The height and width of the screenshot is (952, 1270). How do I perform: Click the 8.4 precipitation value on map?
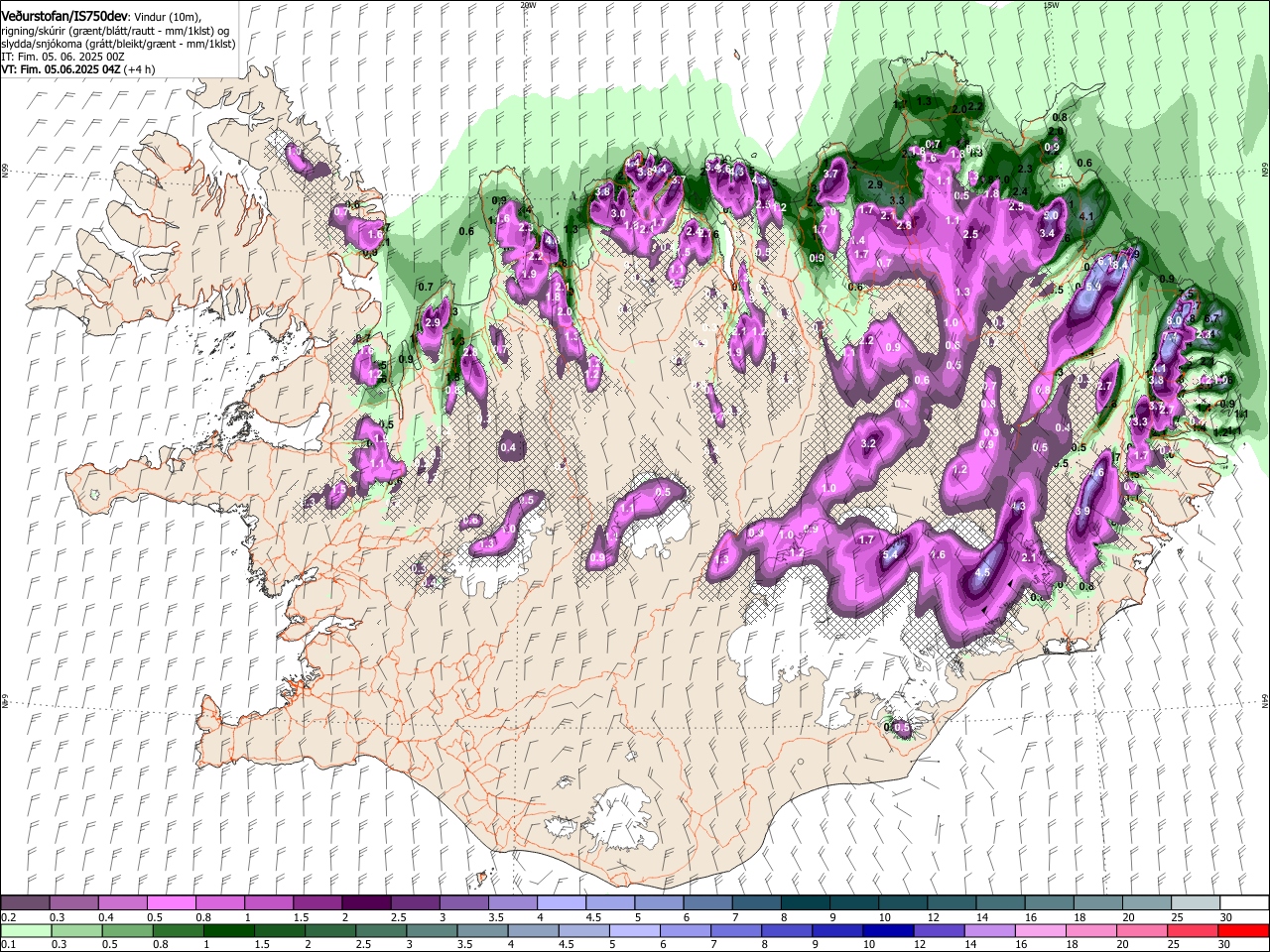[x=1119, y=265]
